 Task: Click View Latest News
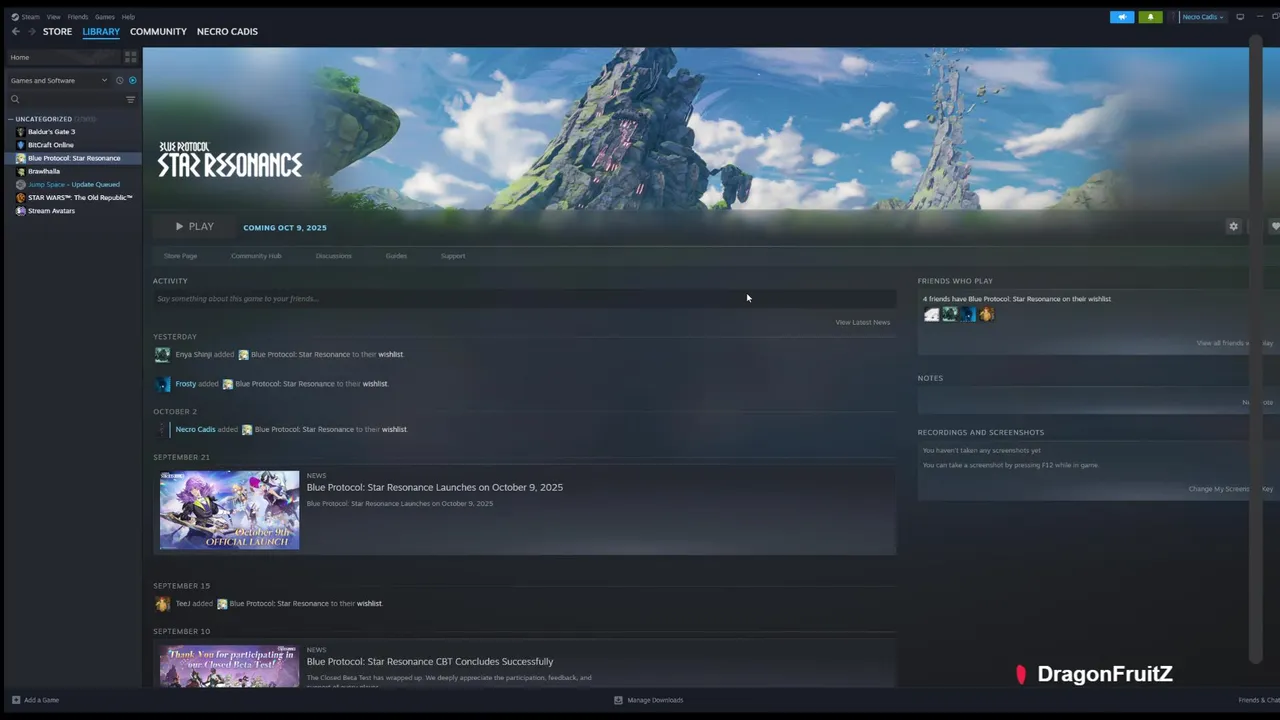point(862,322)
